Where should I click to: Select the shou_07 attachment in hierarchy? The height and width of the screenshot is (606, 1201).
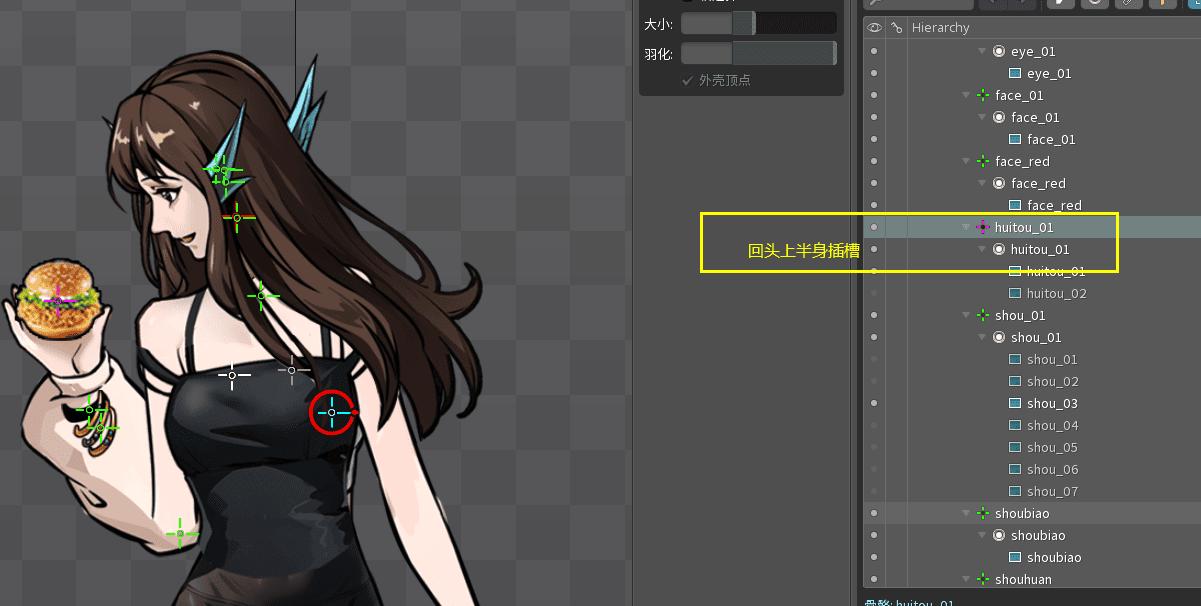(1052, 492)
